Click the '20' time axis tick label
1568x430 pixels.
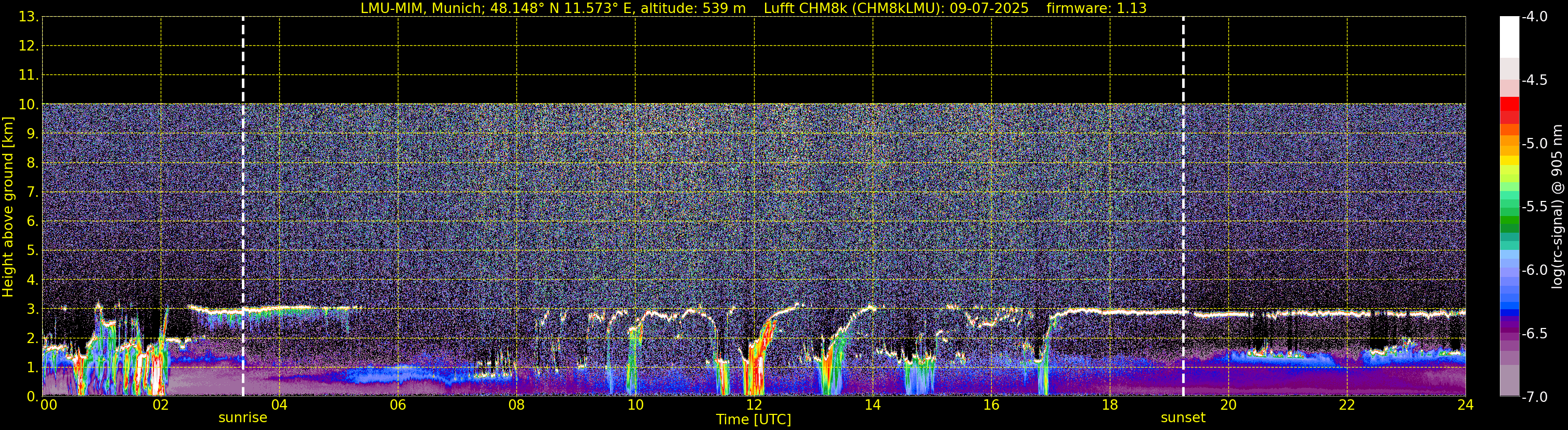(x=1229, y=406)
